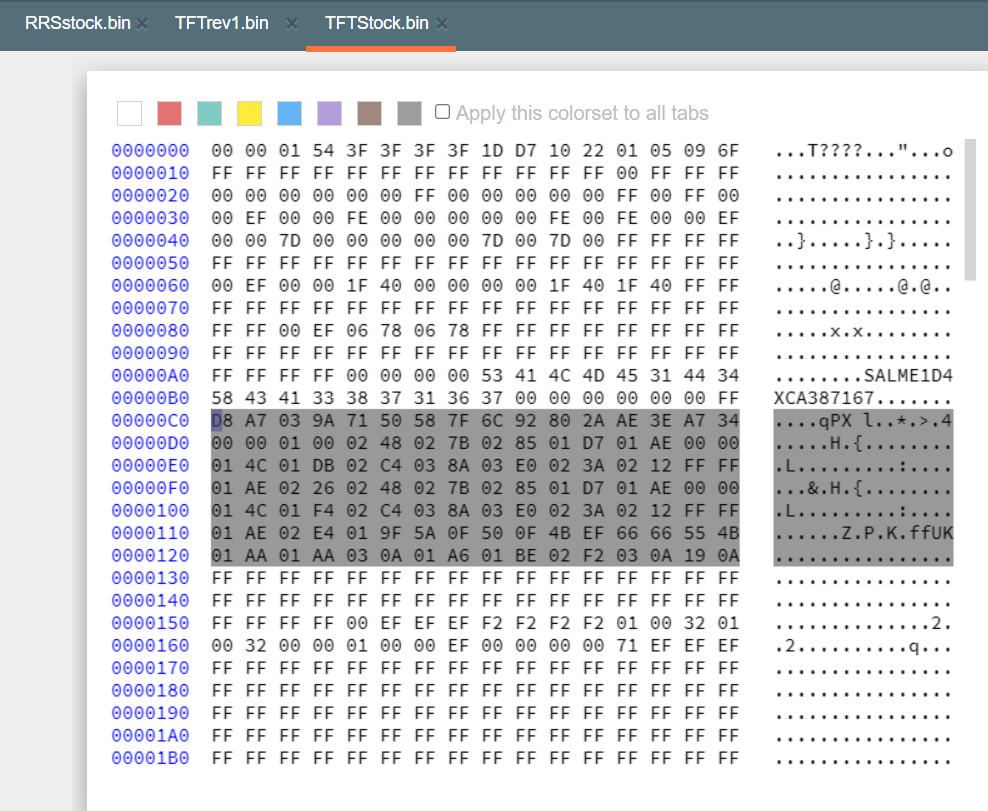
Task: Click offset address 00001B0
Action: [x=150, y=758]
